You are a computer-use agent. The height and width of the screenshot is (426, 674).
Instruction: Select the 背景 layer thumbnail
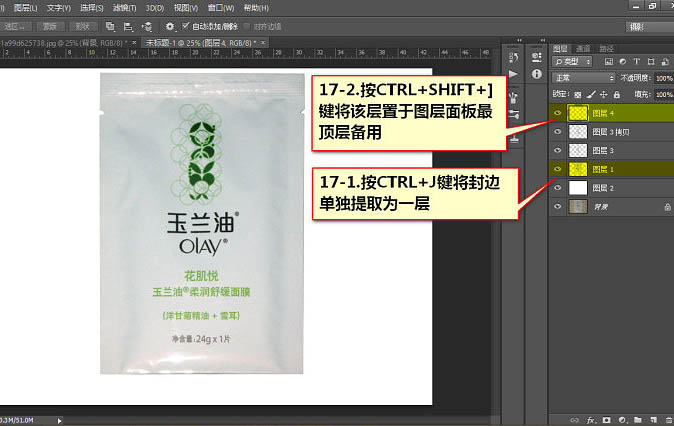tap(578, 206)
